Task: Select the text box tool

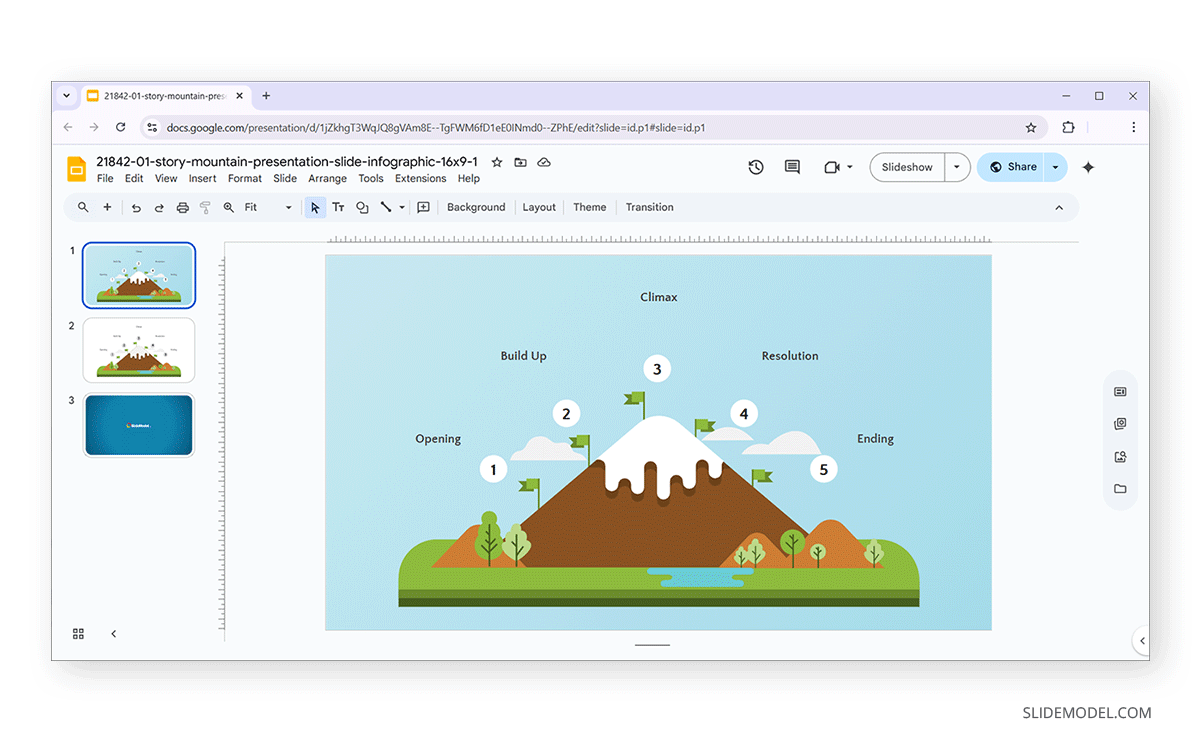Action: pos(338,208)
